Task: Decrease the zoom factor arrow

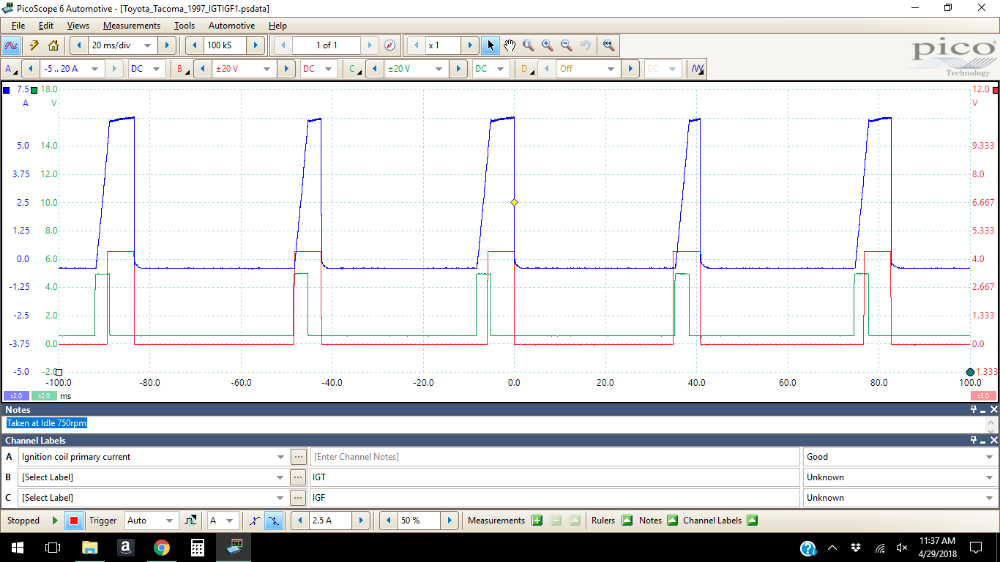Action: tap(416, 45)
